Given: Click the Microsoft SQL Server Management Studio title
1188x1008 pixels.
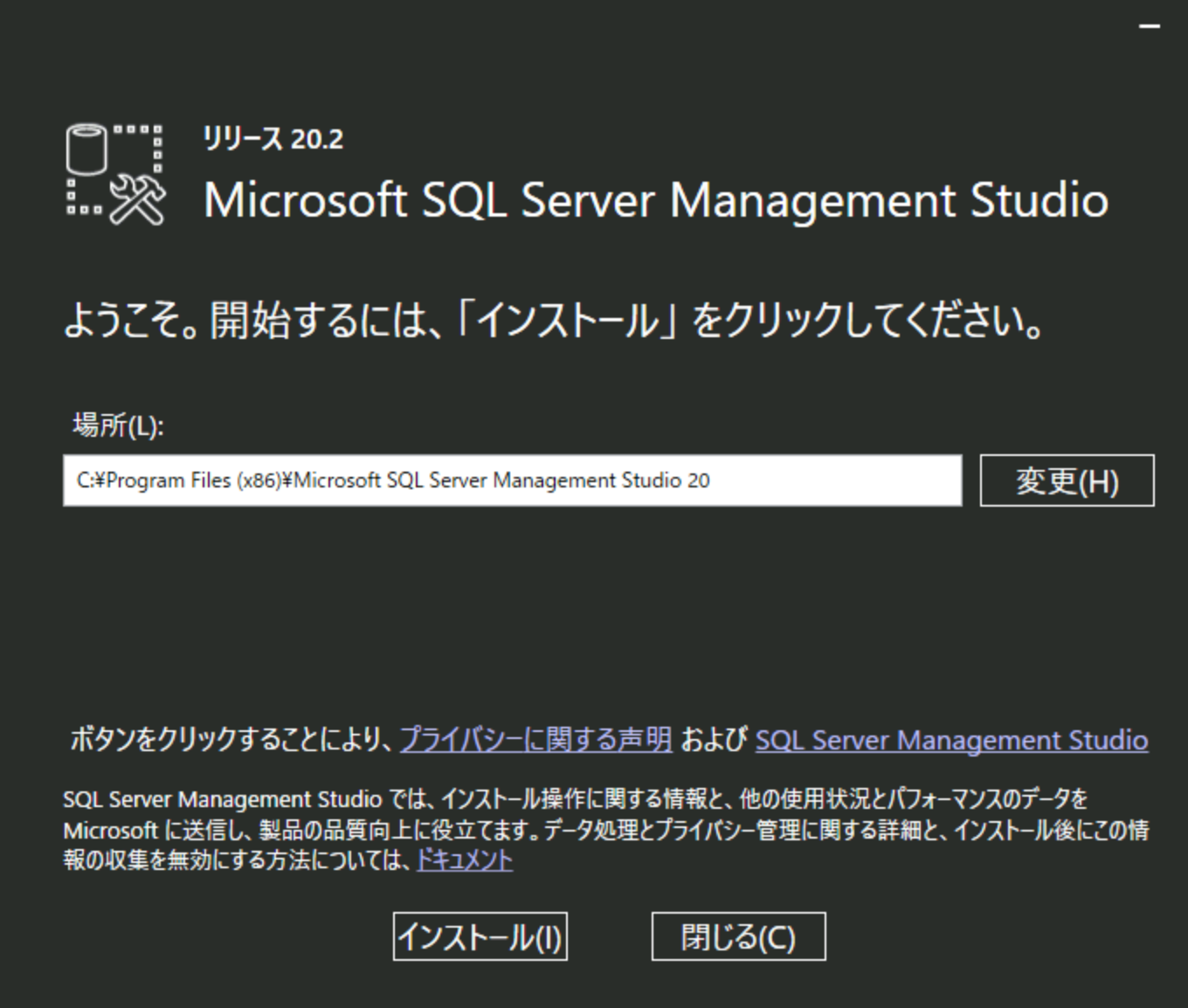Looking at the screenshot, I should (655, 200).
